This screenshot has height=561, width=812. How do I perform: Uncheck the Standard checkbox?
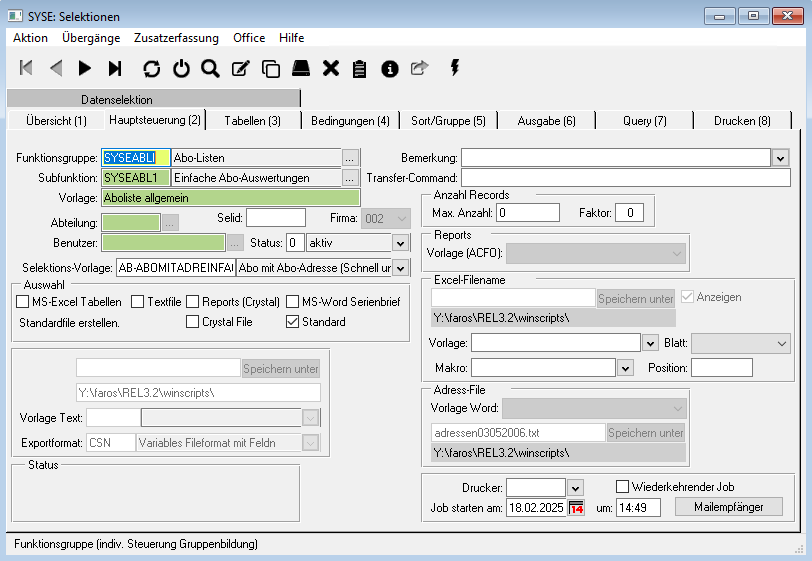293,322
